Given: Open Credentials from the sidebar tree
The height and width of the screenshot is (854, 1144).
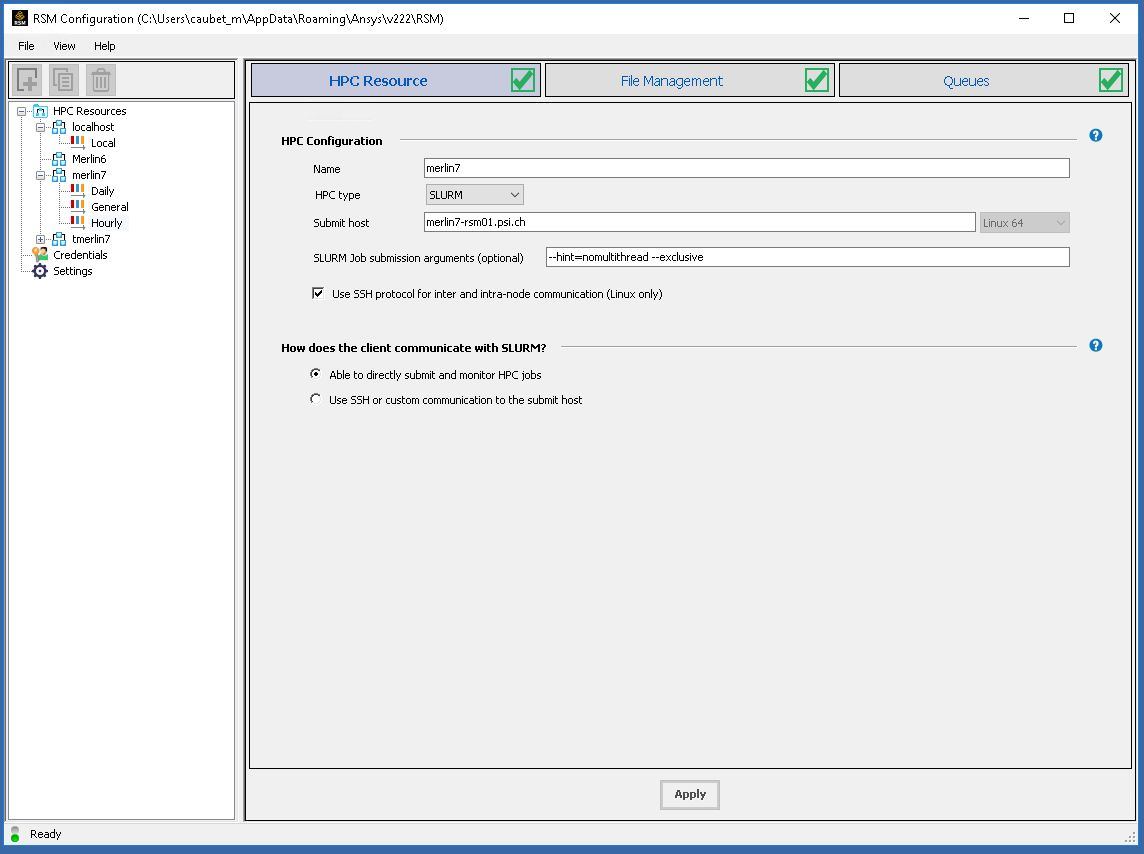Looking at the screenshot, I should (78, 254).
